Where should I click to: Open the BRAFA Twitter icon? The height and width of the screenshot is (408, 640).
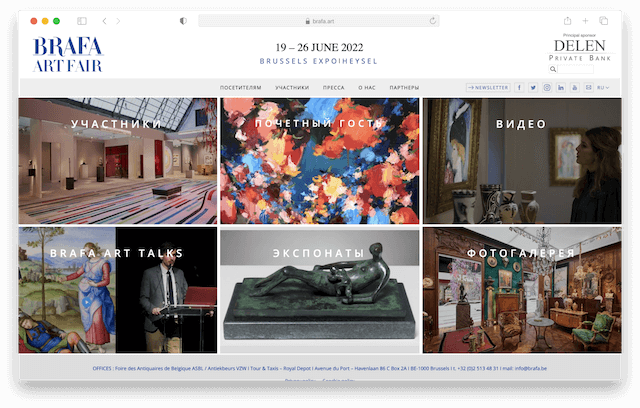533,88
